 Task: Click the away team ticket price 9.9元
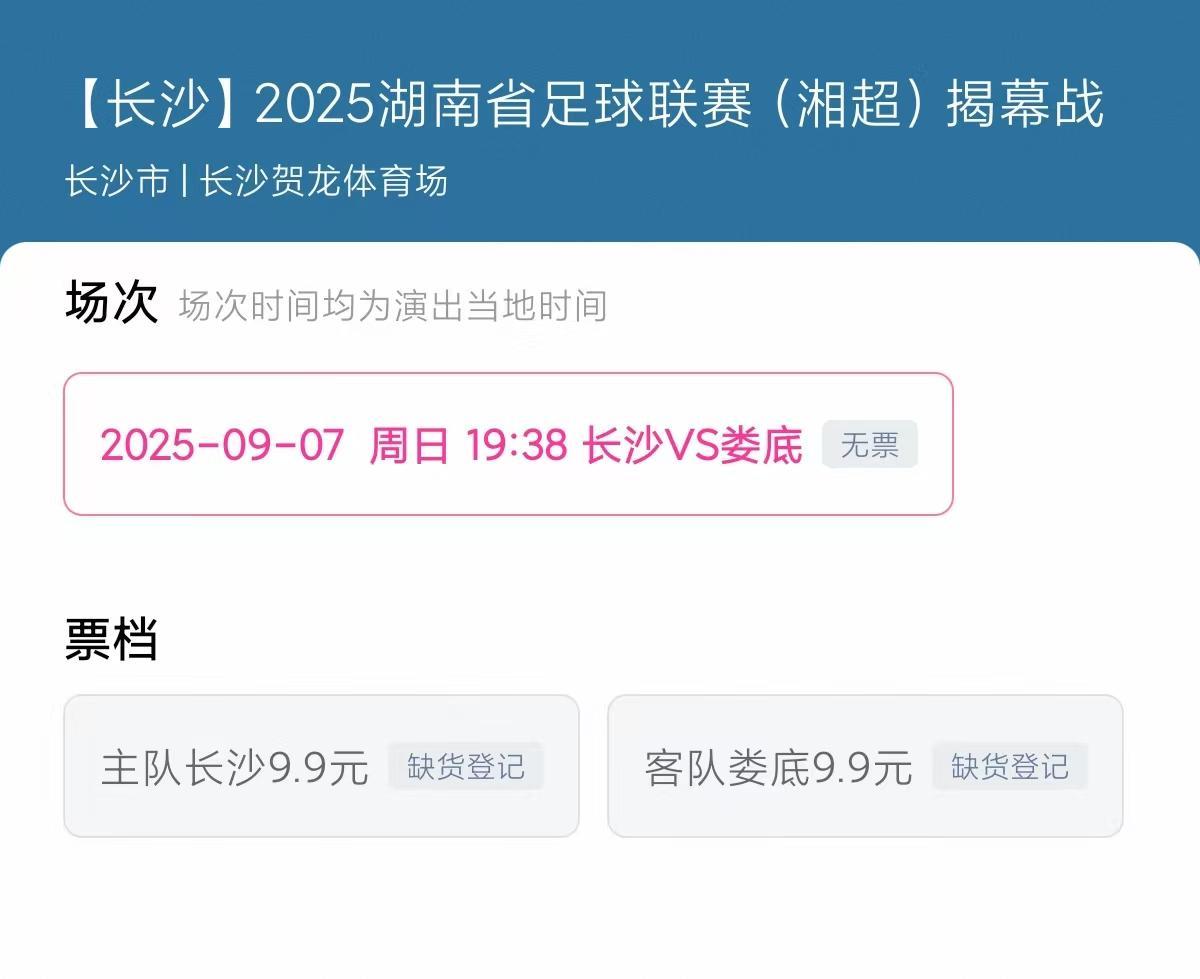[866, 766]
